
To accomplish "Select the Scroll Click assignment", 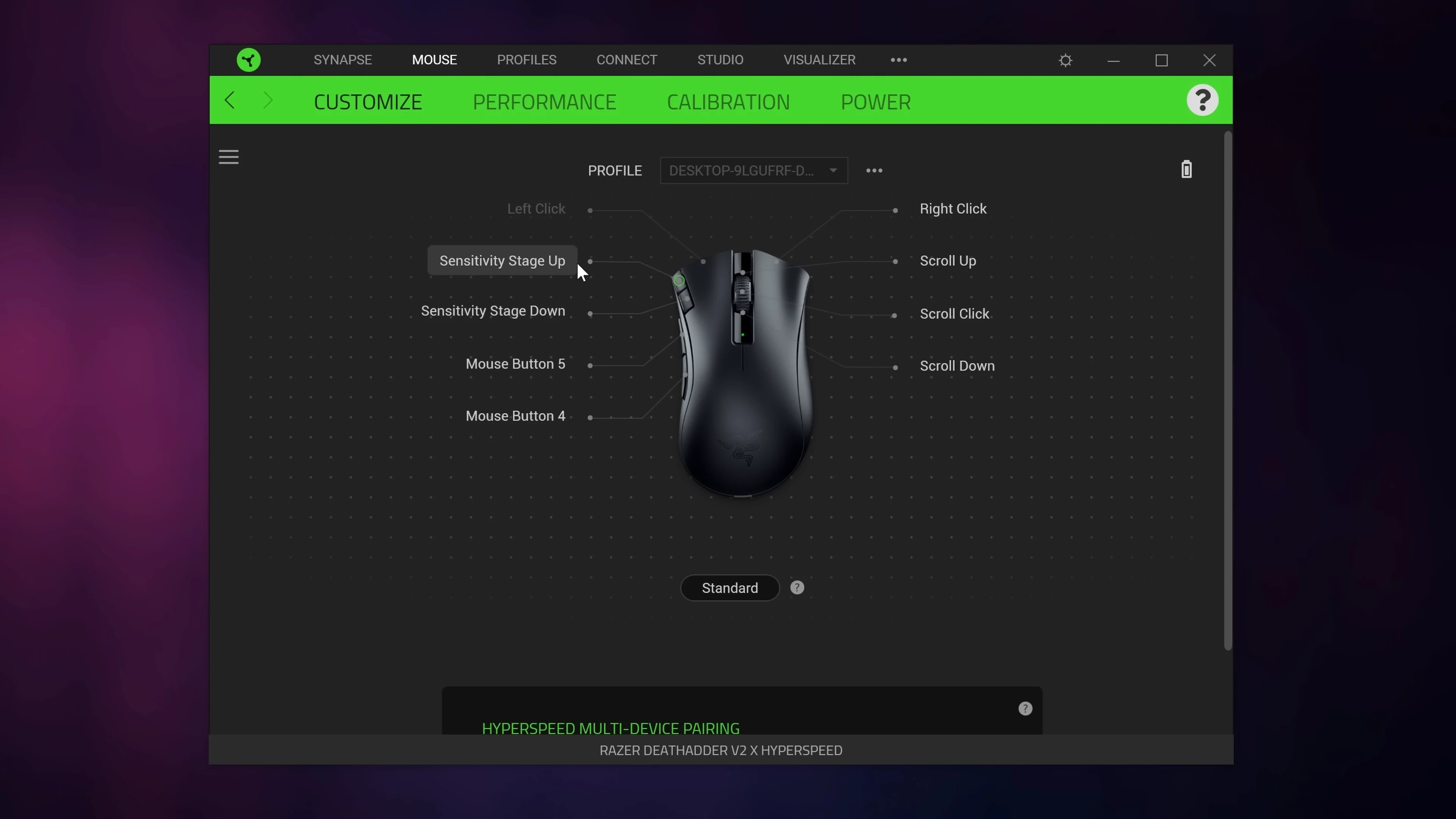I will pyautogui.click(x=954, y=314).
